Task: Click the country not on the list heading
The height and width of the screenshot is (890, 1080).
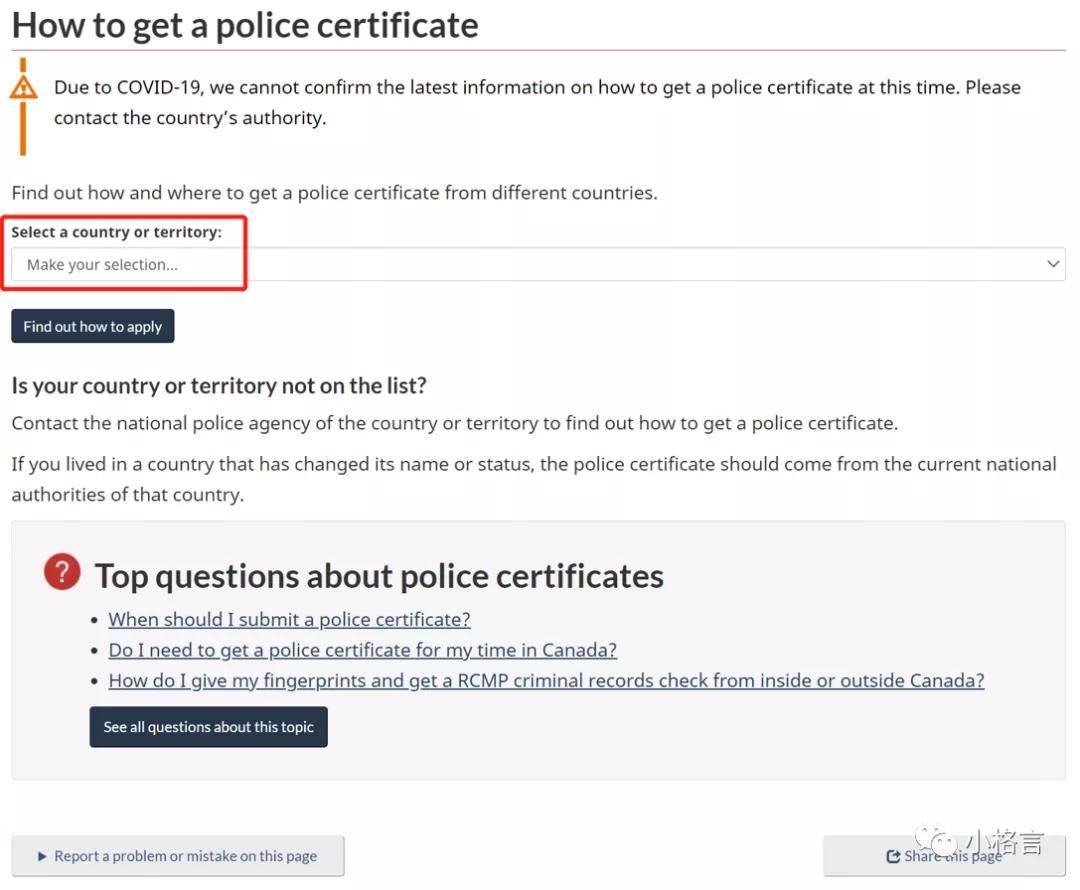Action: [x=219, y=386]
